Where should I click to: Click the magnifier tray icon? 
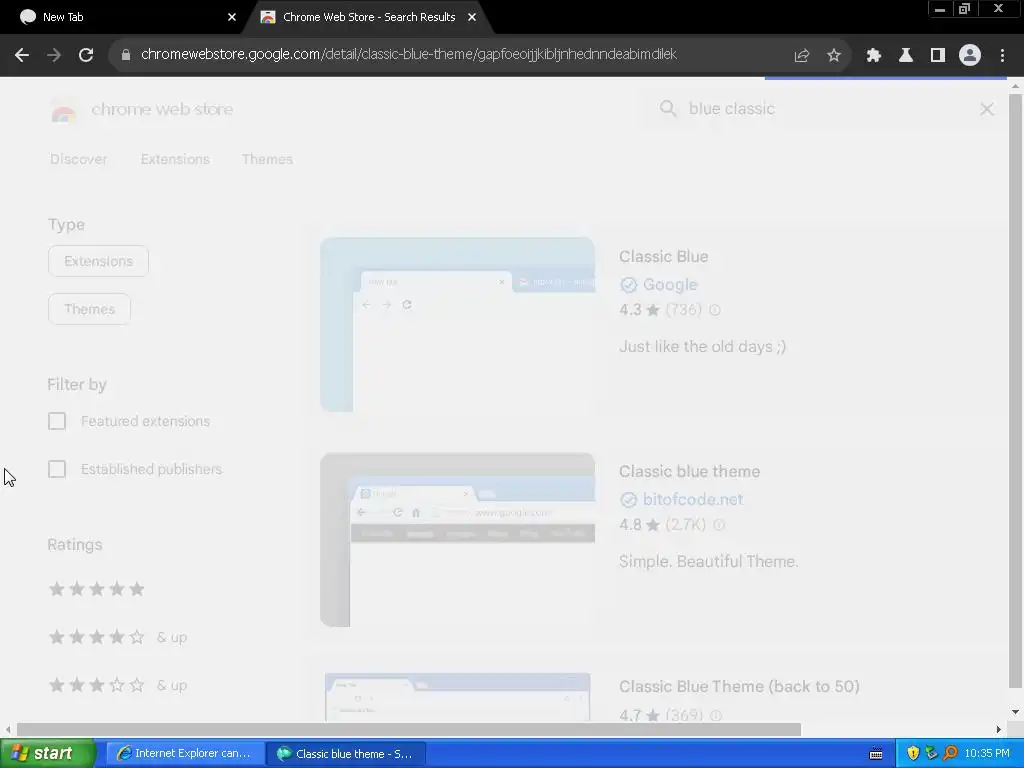coord(950,754)
